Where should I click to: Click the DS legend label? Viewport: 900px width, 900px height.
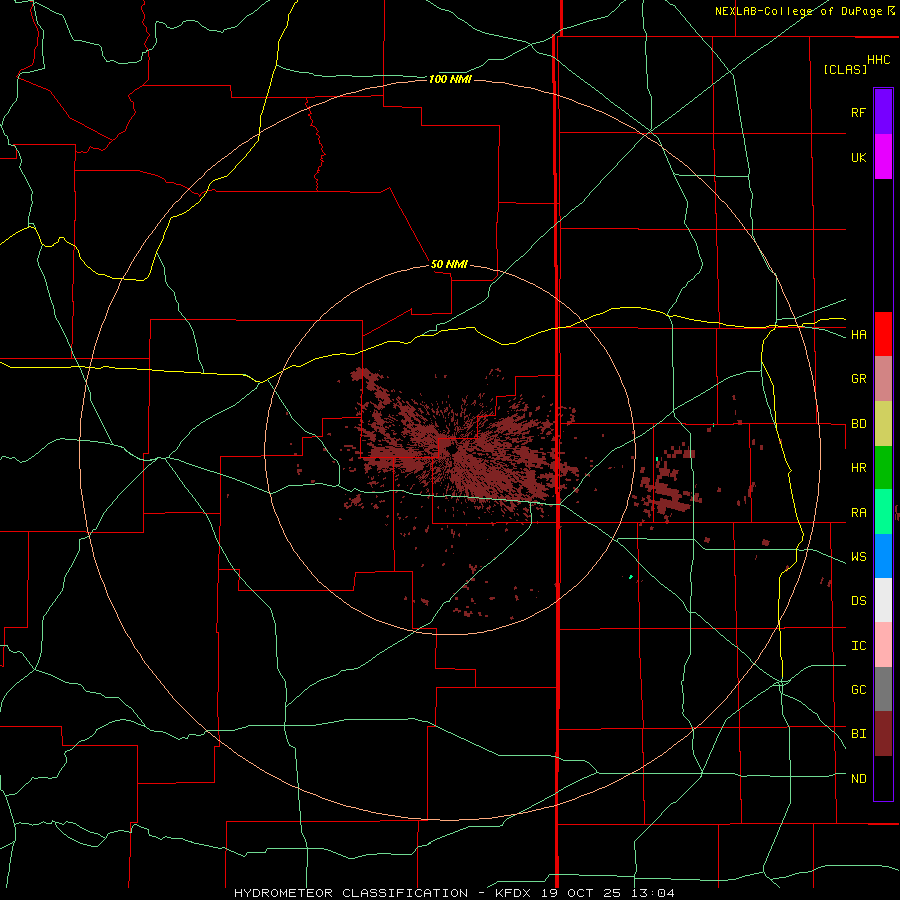point(858,601)
